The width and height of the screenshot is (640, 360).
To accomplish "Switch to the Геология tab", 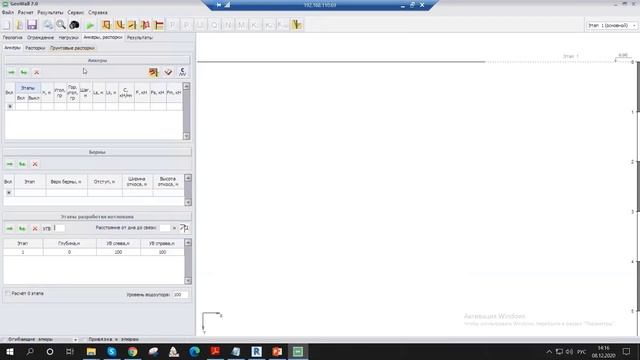I will (13, 38).
